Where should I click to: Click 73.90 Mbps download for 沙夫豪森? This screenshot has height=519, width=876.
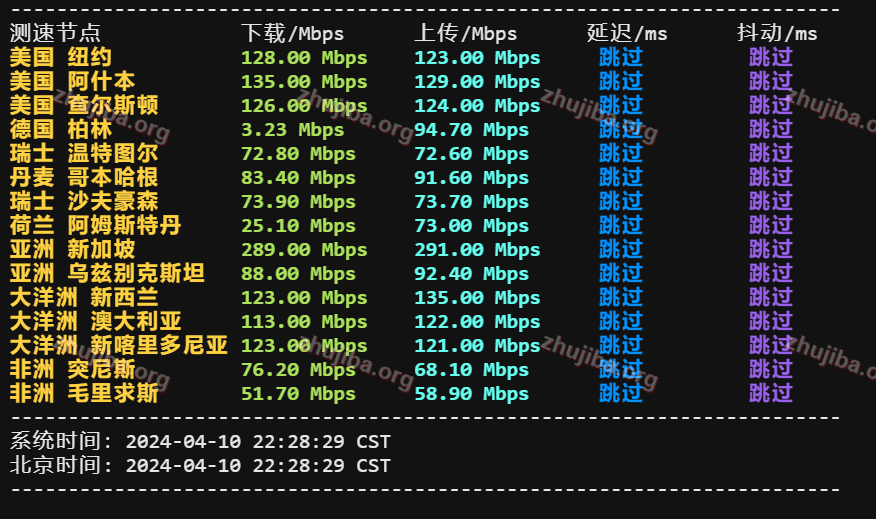[x=298, y=202]
